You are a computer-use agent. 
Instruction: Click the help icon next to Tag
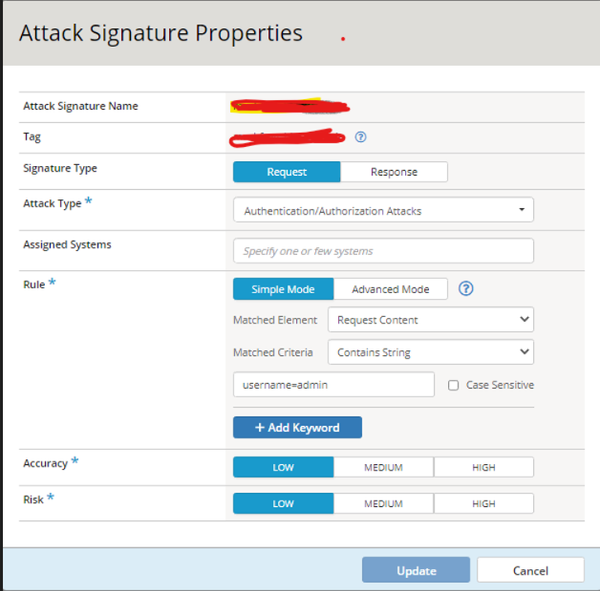coord(361,137)
